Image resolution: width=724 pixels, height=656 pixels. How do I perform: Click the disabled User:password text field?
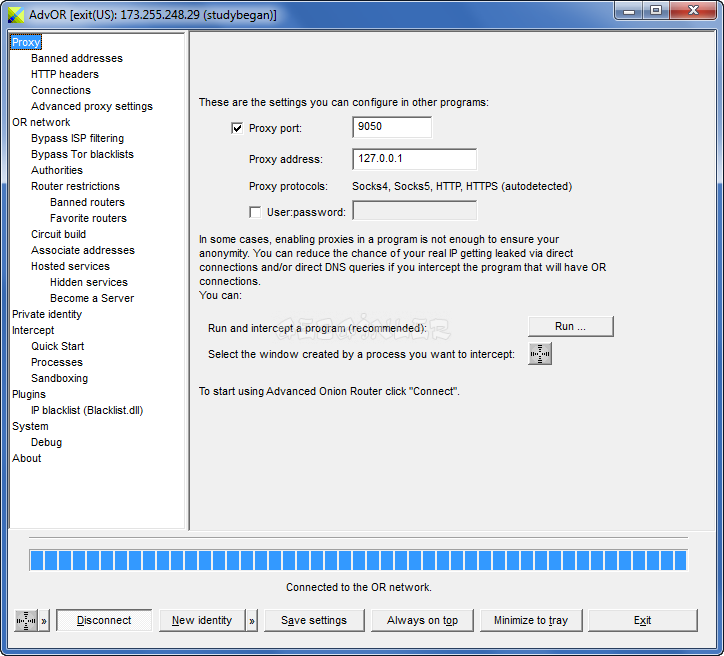414,211
